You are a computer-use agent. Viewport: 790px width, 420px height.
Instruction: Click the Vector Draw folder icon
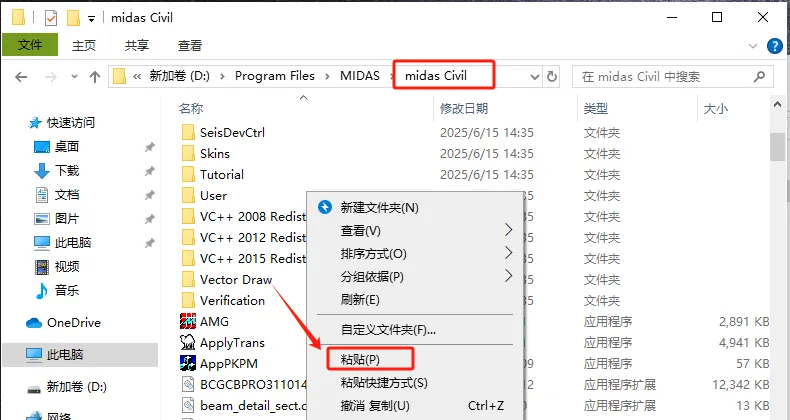(x=188, y=279)
